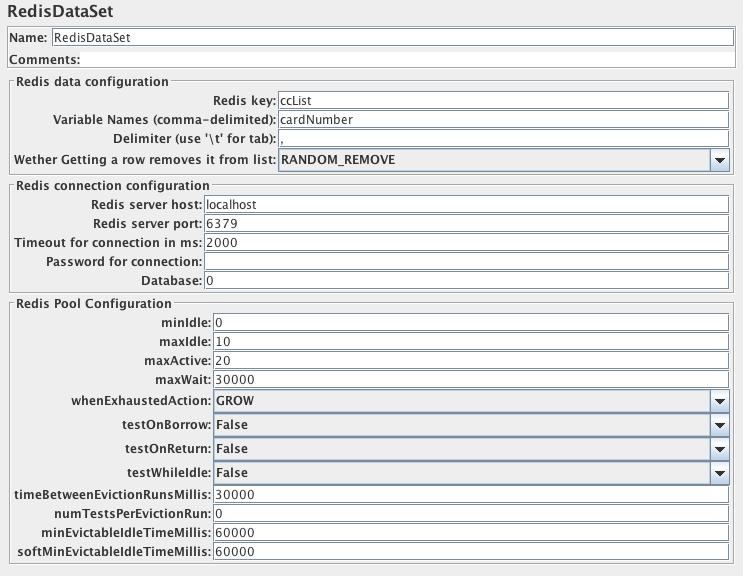This screenshot has height=576, width=743.
Task: Expand the testWhileIdle dropdown
Action: click(718, 473)
